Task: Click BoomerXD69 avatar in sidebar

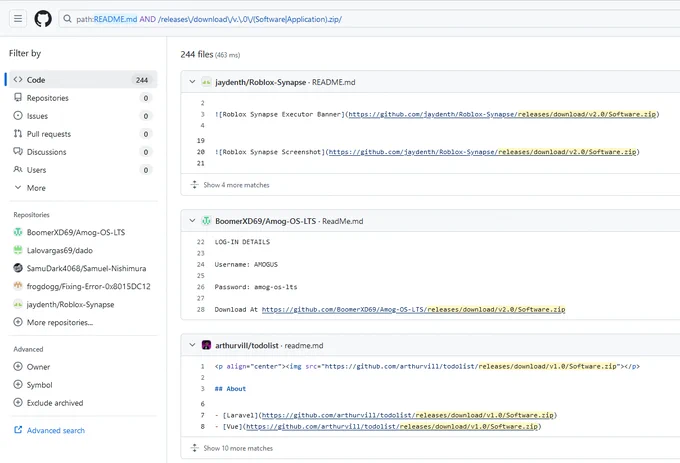Action: coord(18,232)
